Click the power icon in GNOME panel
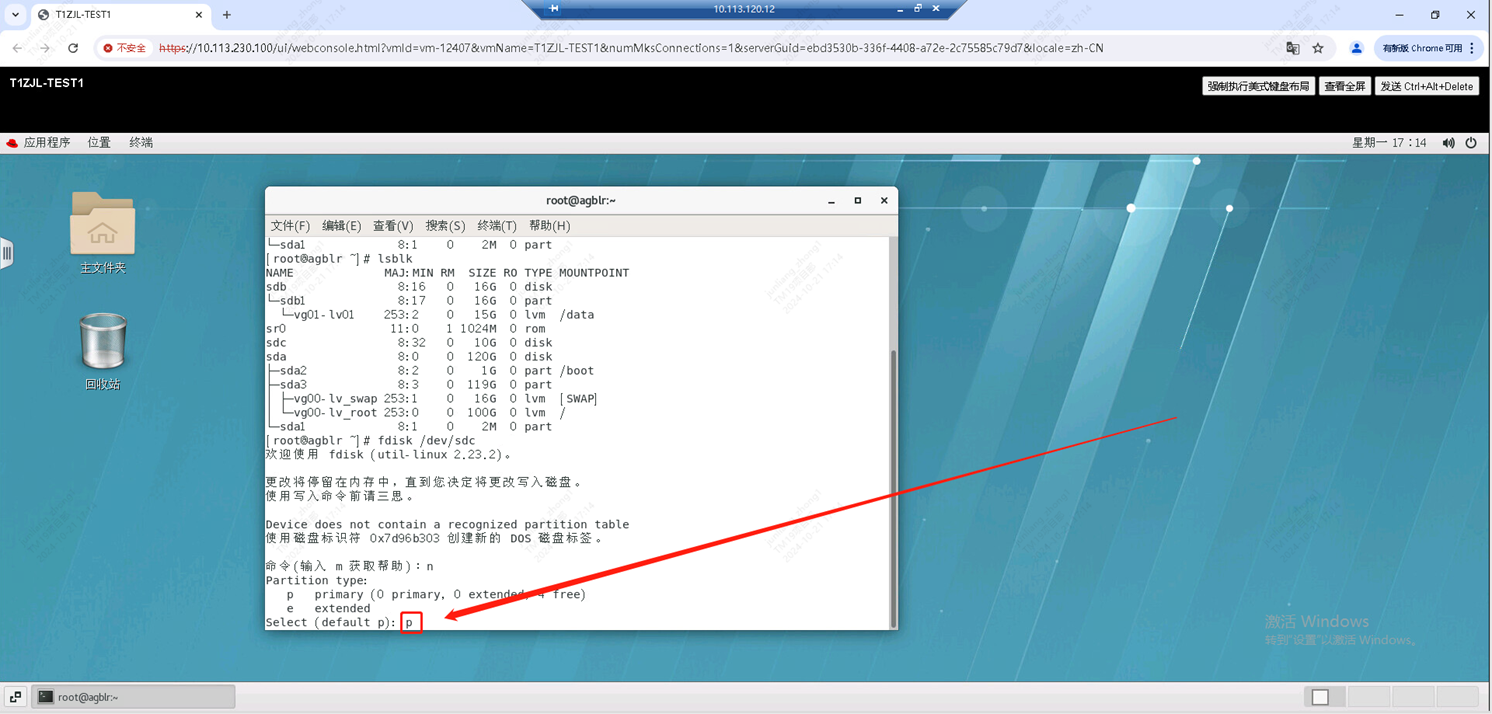Viewport: 1492px width, 714px height. tap(1471, 143)
